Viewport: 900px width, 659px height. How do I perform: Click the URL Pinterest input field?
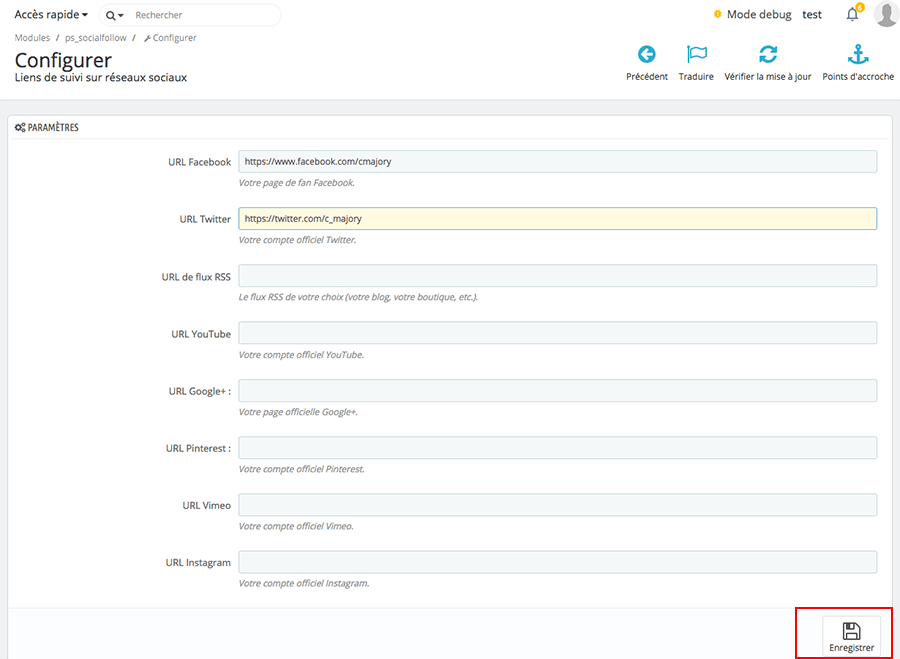click(557, 448)
